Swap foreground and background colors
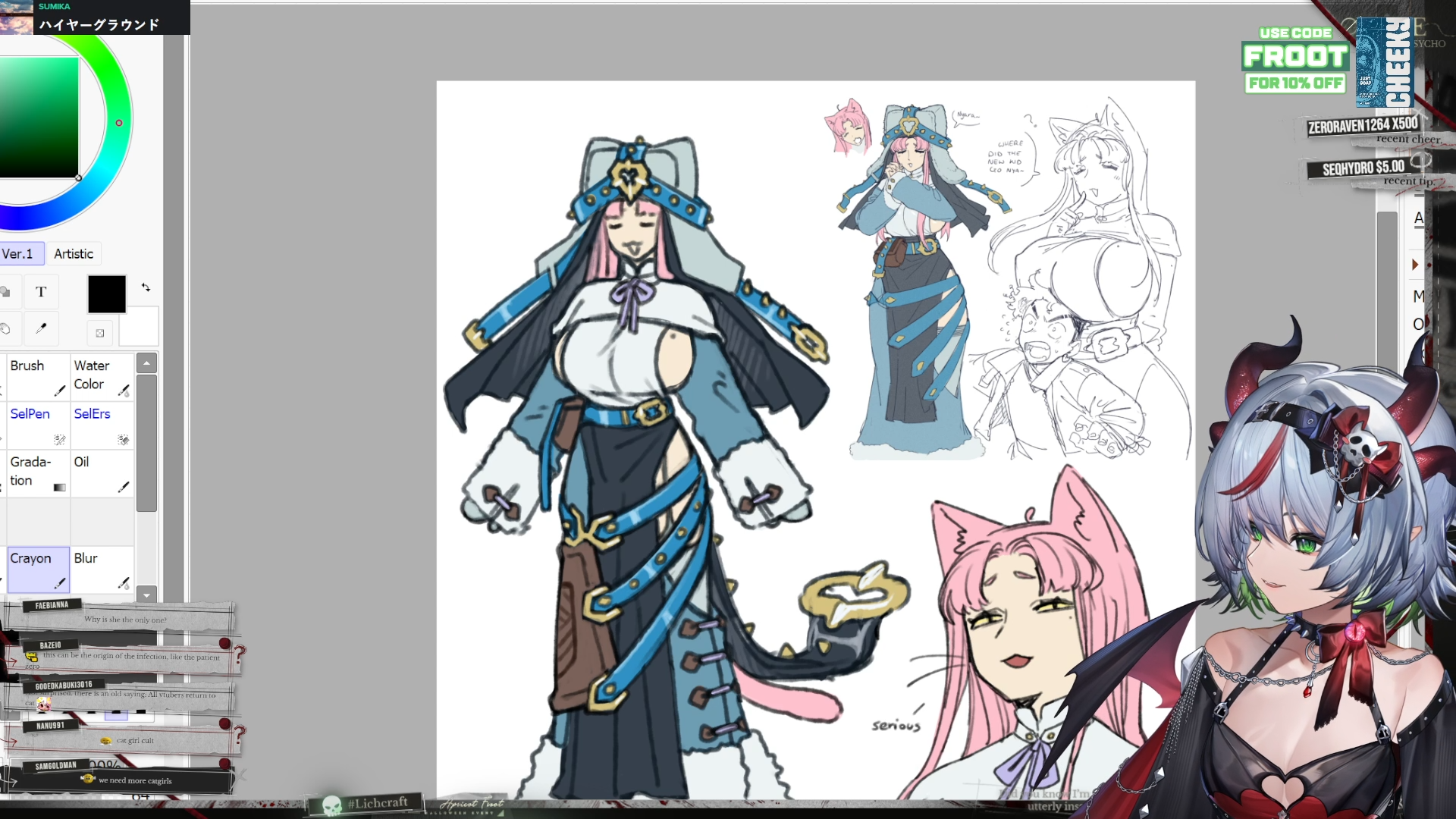 tap(146, 287)
